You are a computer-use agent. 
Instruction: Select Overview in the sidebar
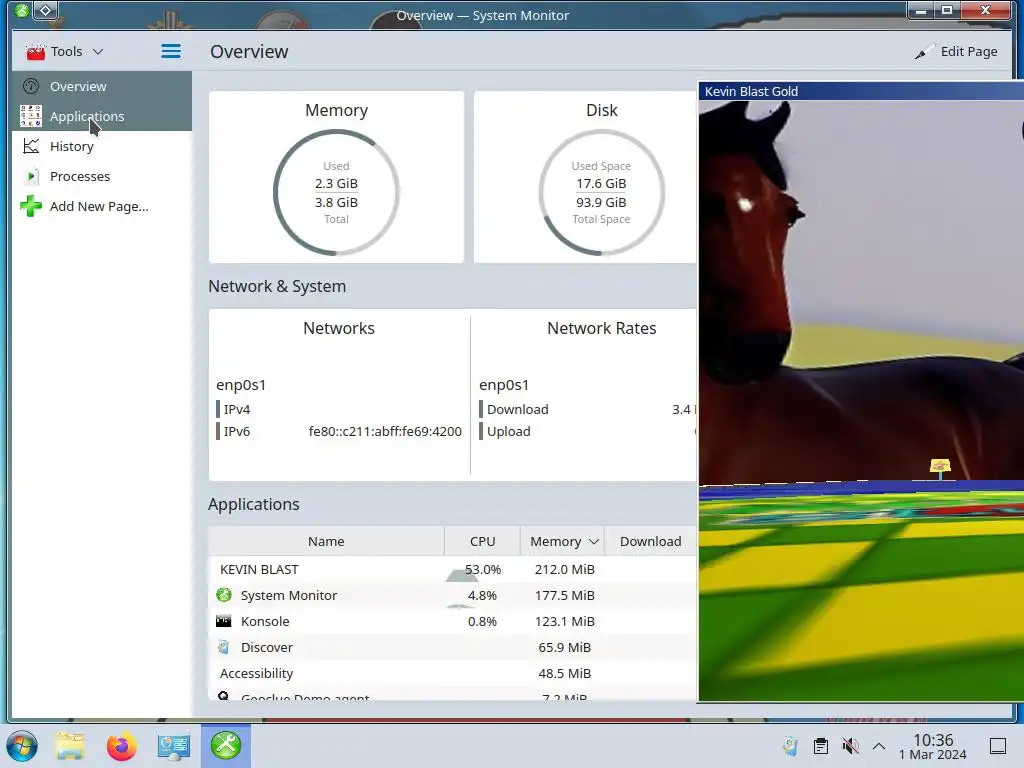click(x=102, y=86)
